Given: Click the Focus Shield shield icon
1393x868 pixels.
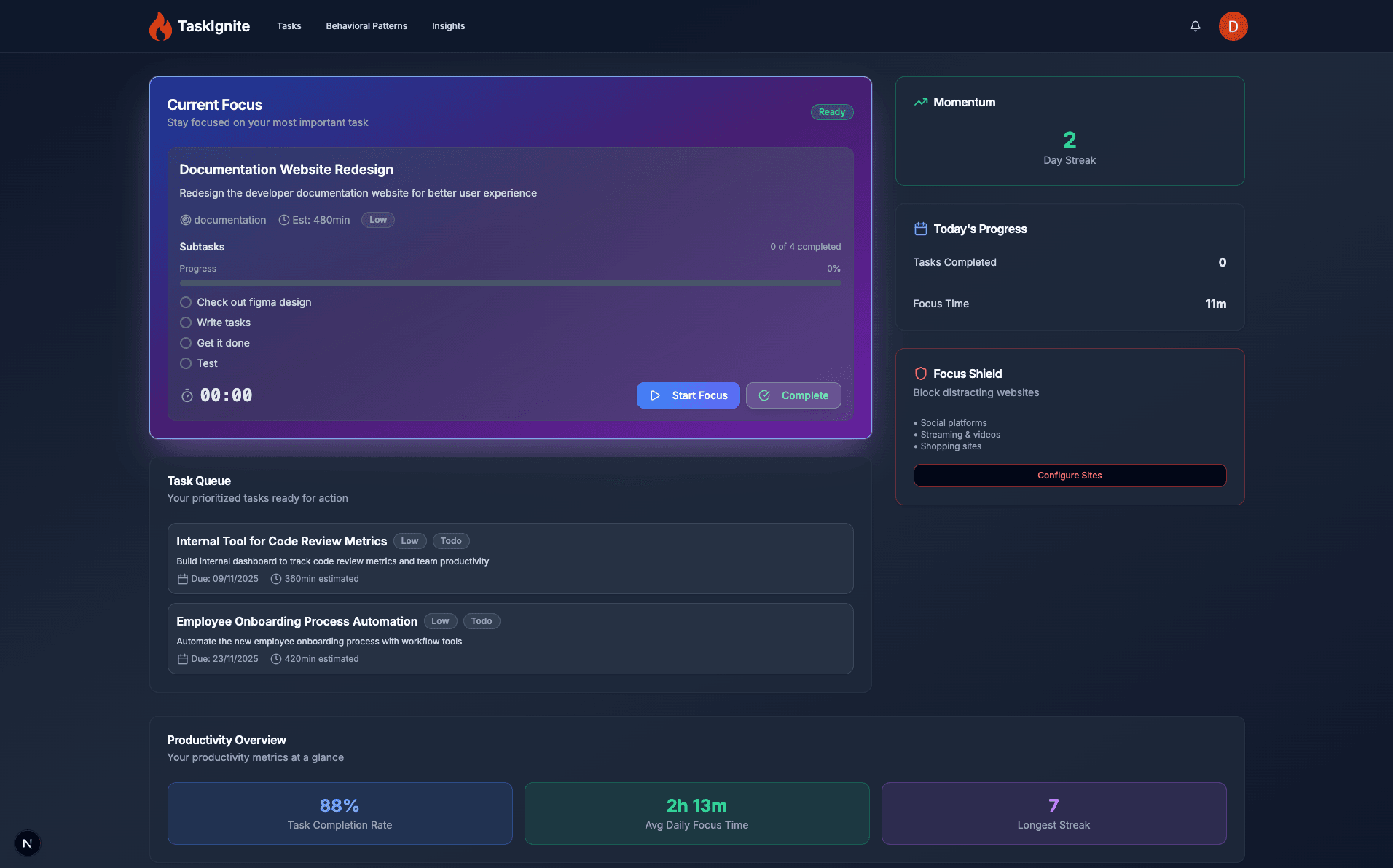Looking at the screenshot, I should coord(920,374).
